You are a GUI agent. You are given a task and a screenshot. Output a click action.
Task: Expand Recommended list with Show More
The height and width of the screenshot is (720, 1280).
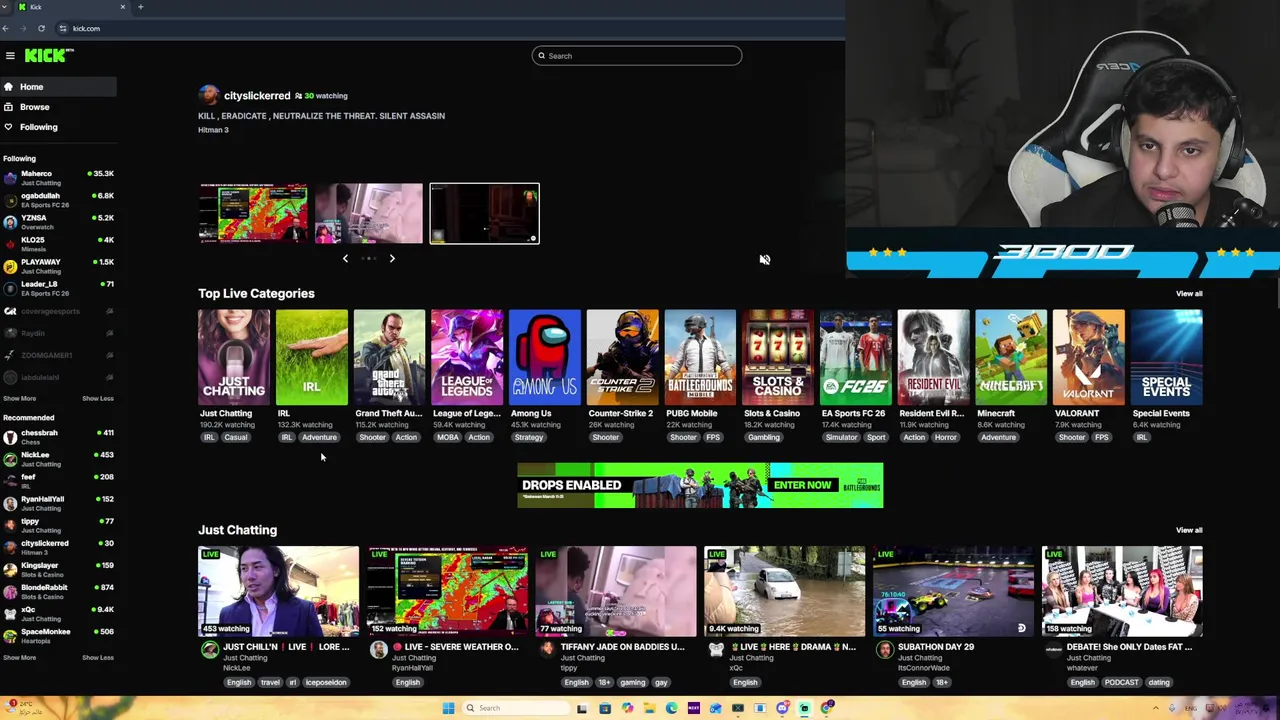coord(19,657)
